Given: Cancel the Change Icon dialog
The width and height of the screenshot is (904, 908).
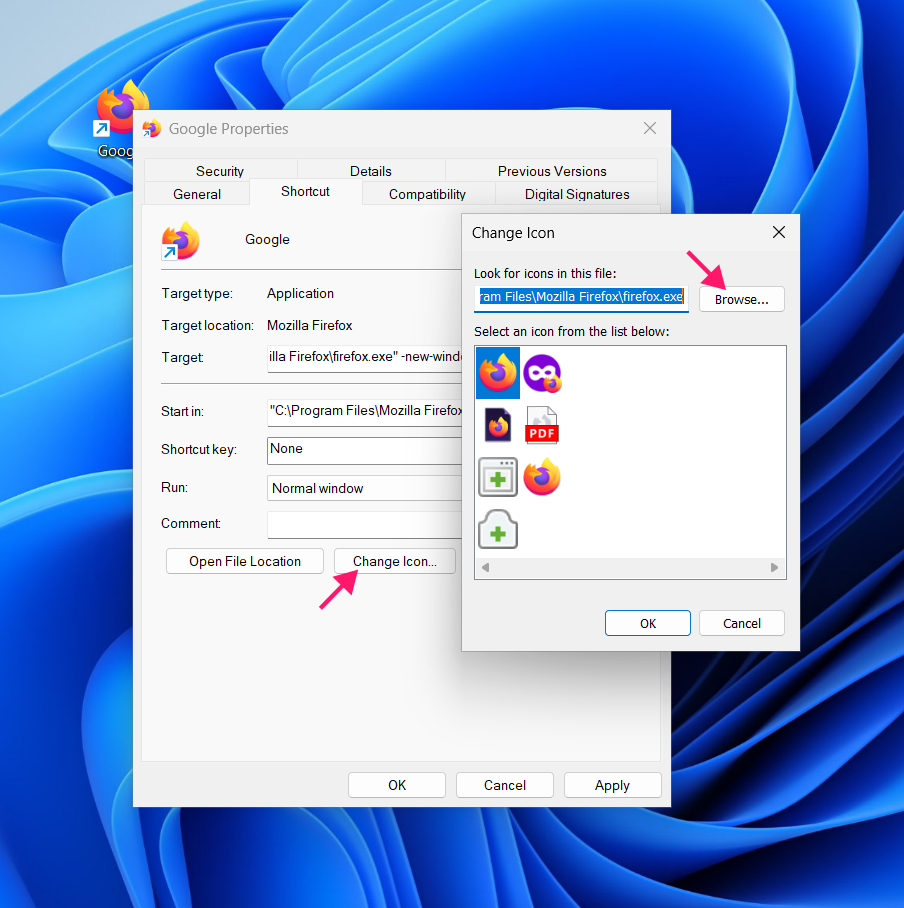Looking at the screenshot, I should (x=741, y=623).
